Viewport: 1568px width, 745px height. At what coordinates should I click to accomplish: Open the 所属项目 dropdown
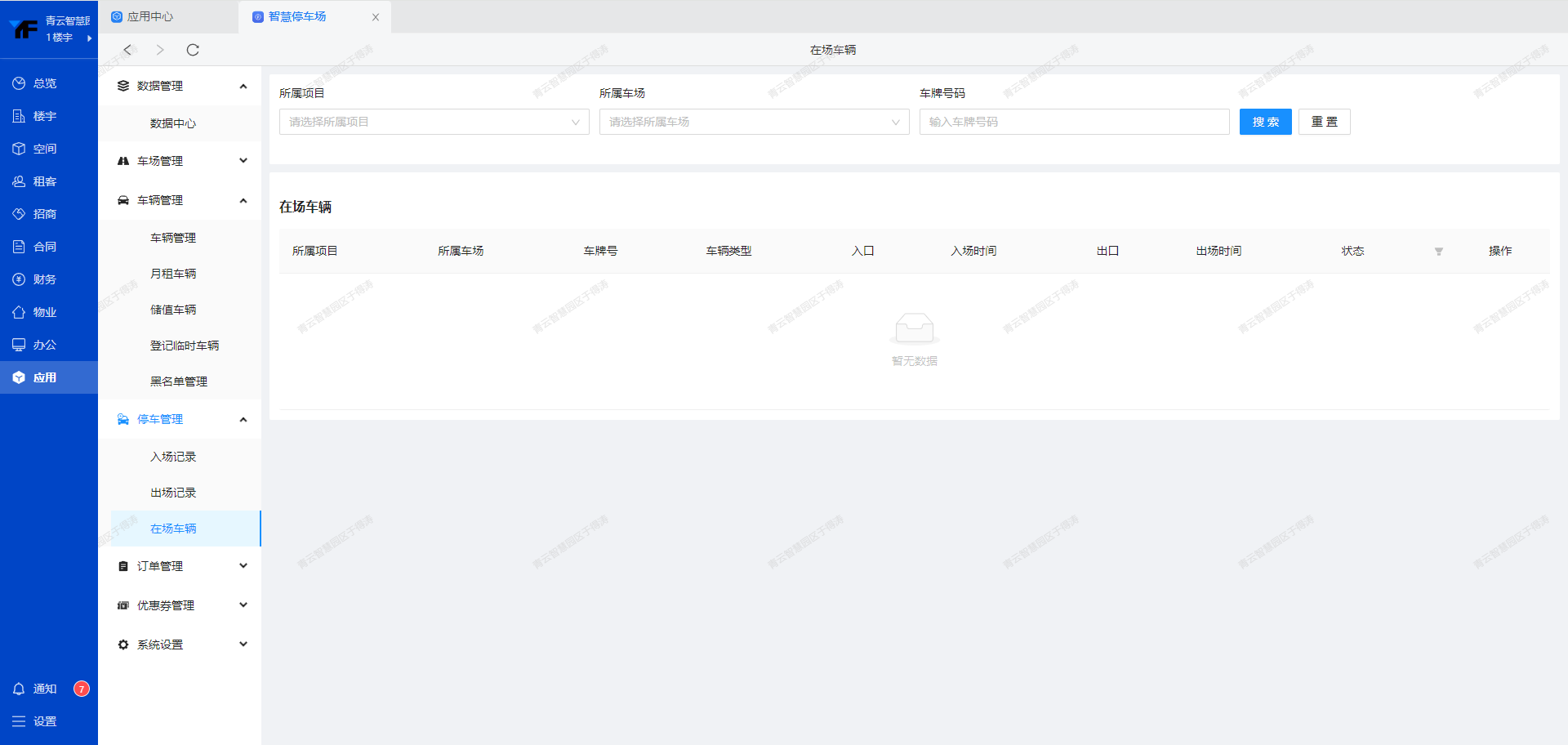click(434, 122)
